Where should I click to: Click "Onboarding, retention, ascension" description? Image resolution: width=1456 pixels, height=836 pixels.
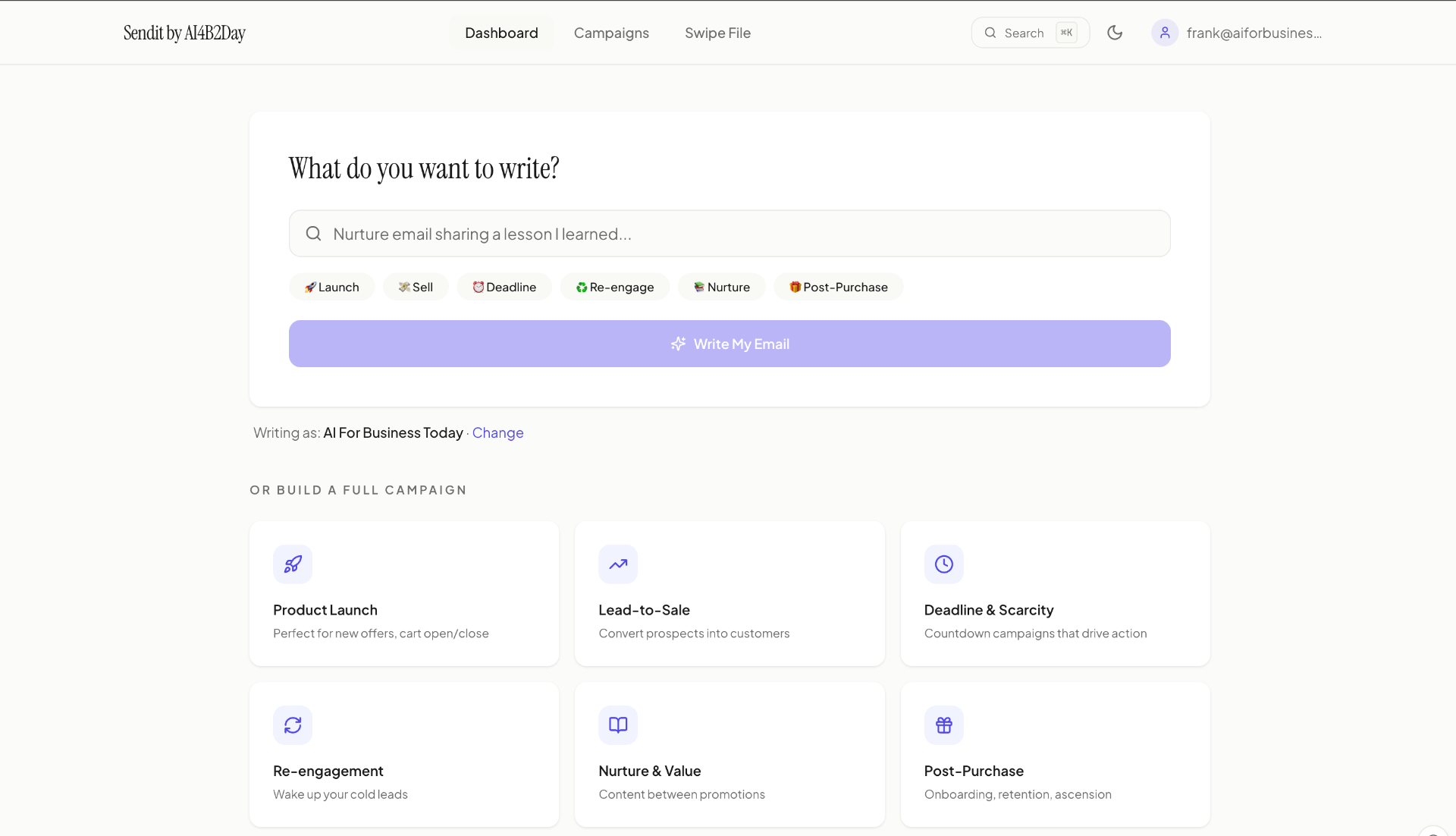pyautogui.click(x=1018, y=794)
